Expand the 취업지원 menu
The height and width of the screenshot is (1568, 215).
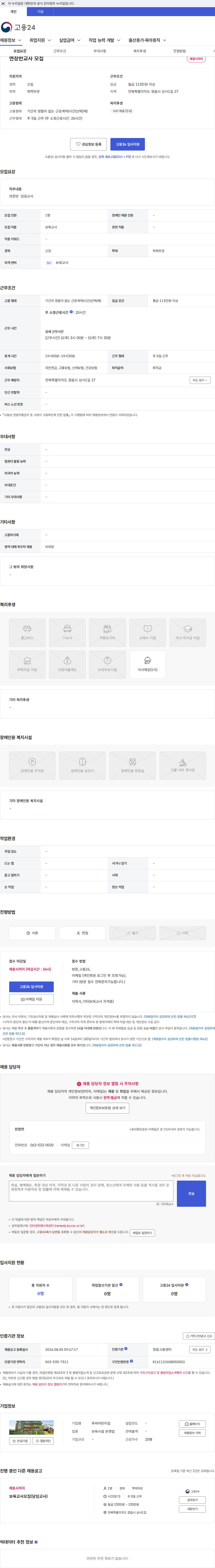40,40
